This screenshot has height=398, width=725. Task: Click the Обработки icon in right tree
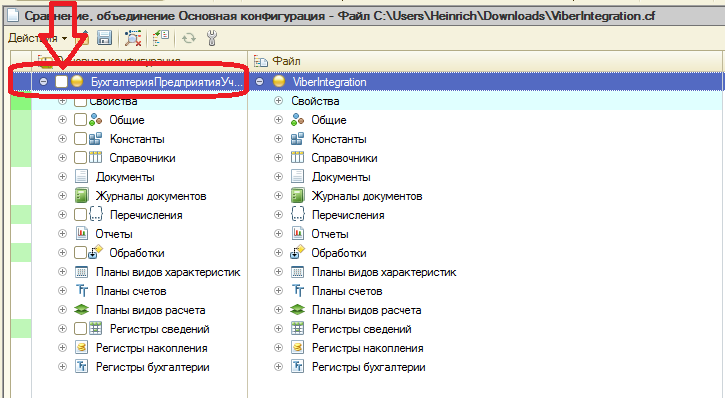(x=298, y=252)
